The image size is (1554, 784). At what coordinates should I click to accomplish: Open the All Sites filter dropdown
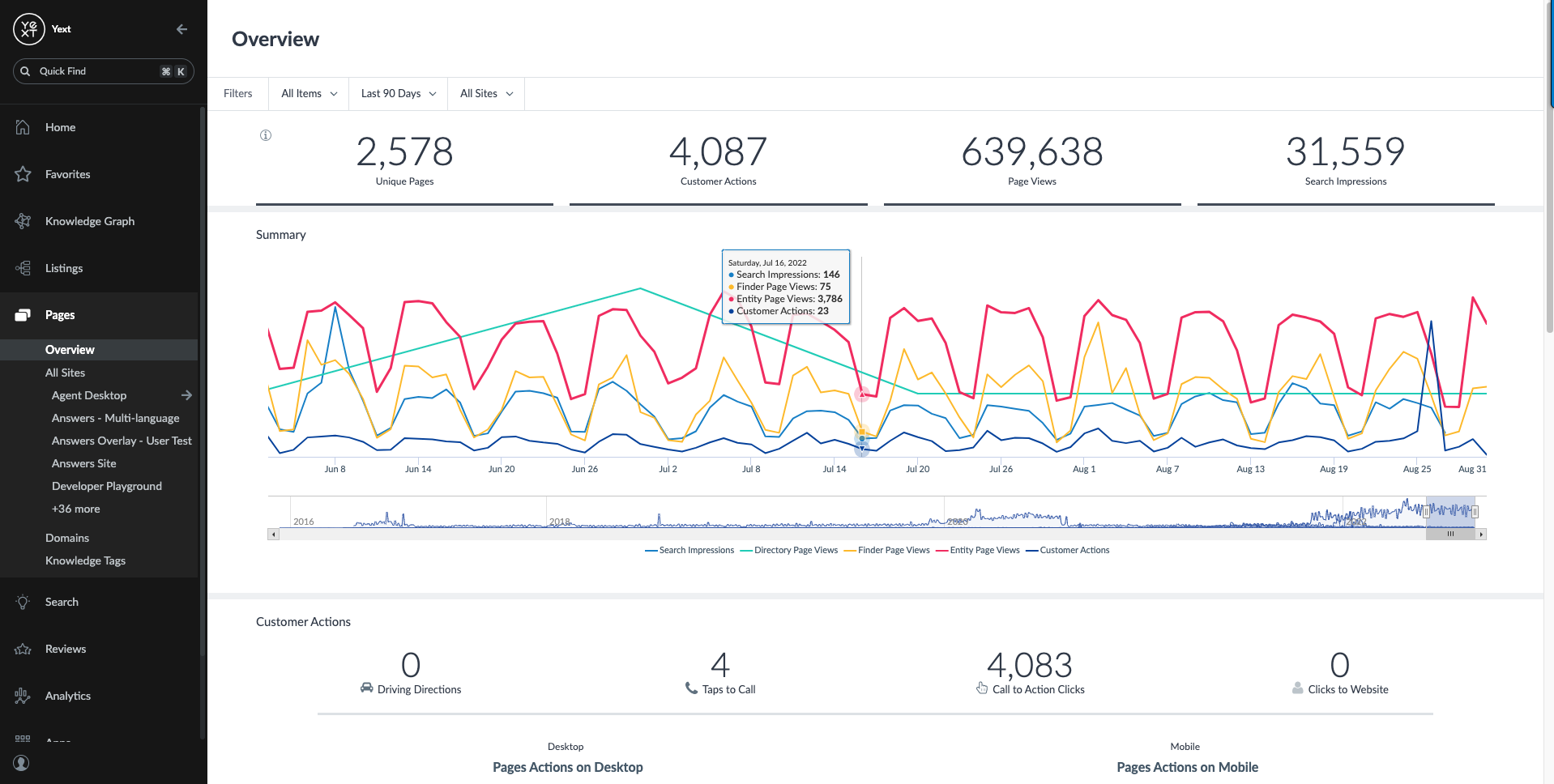pos(485,93)
